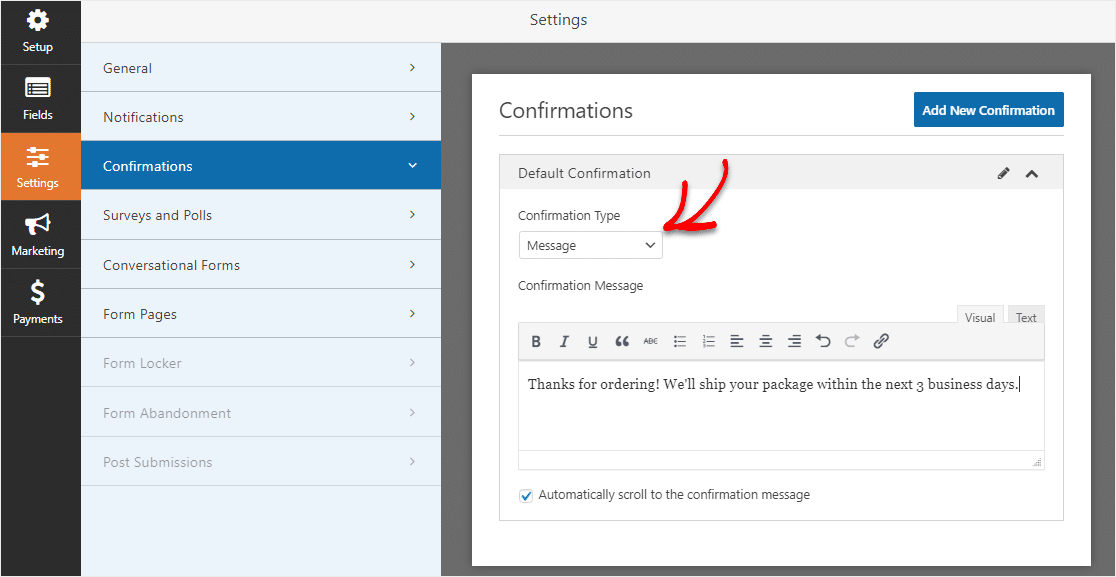
Task: Apply strikethrough using the ABC icon
Action: pos(651,342)
